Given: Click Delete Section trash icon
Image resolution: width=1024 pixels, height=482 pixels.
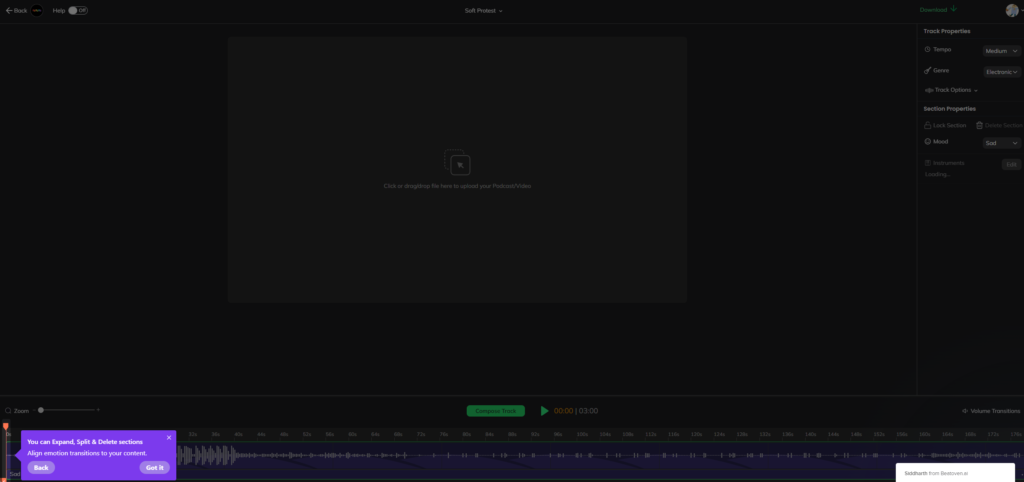Looking at the screenshot, I should [x=979, y=125].
